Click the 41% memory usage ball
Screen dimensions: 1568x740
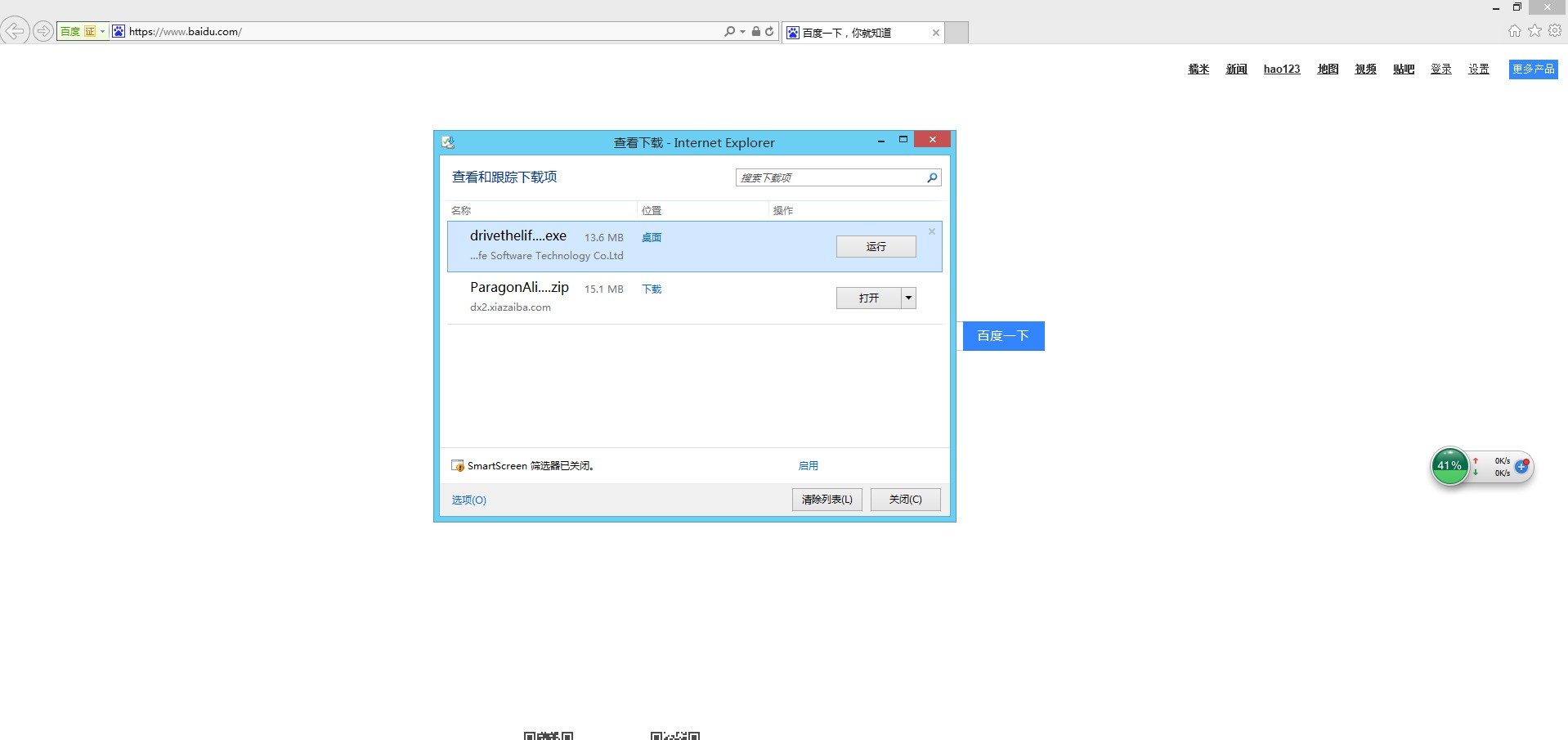(1449, 466)
